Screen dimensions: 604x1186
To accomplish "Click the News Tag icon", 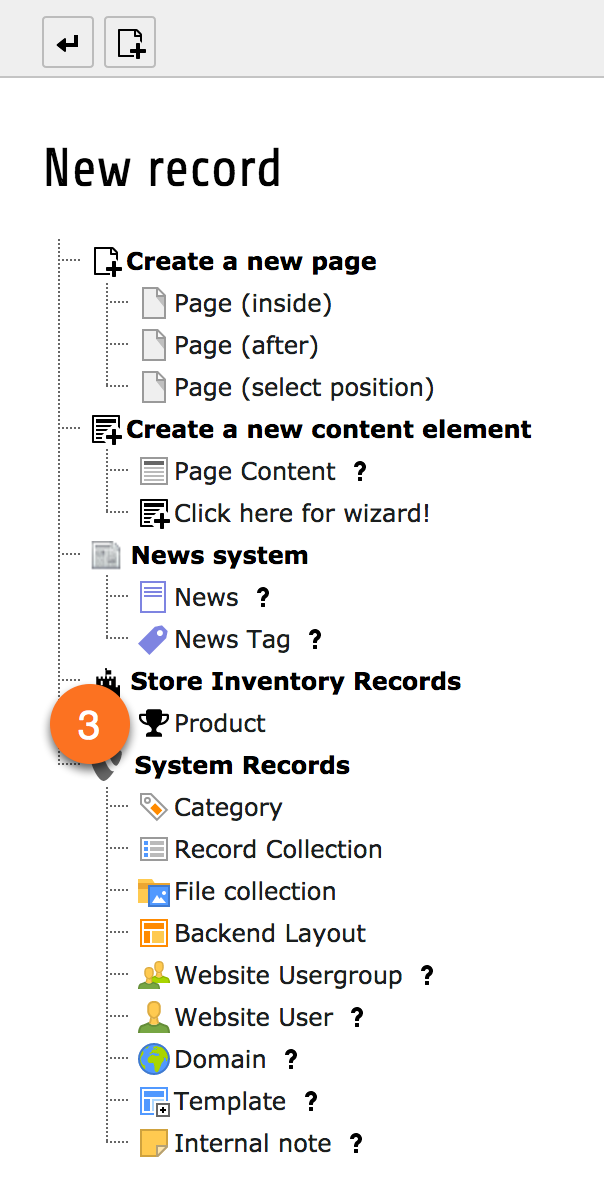I will coord(153,640).
